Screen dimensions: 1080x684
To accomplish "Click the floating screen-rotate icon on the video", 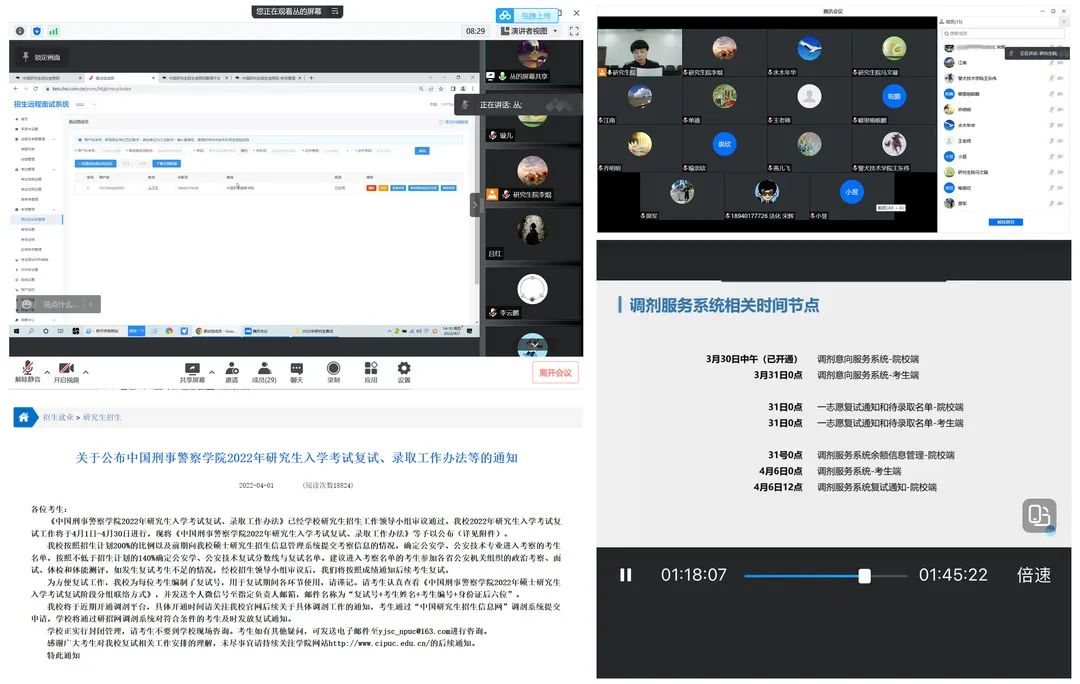I will (1039, 515).
